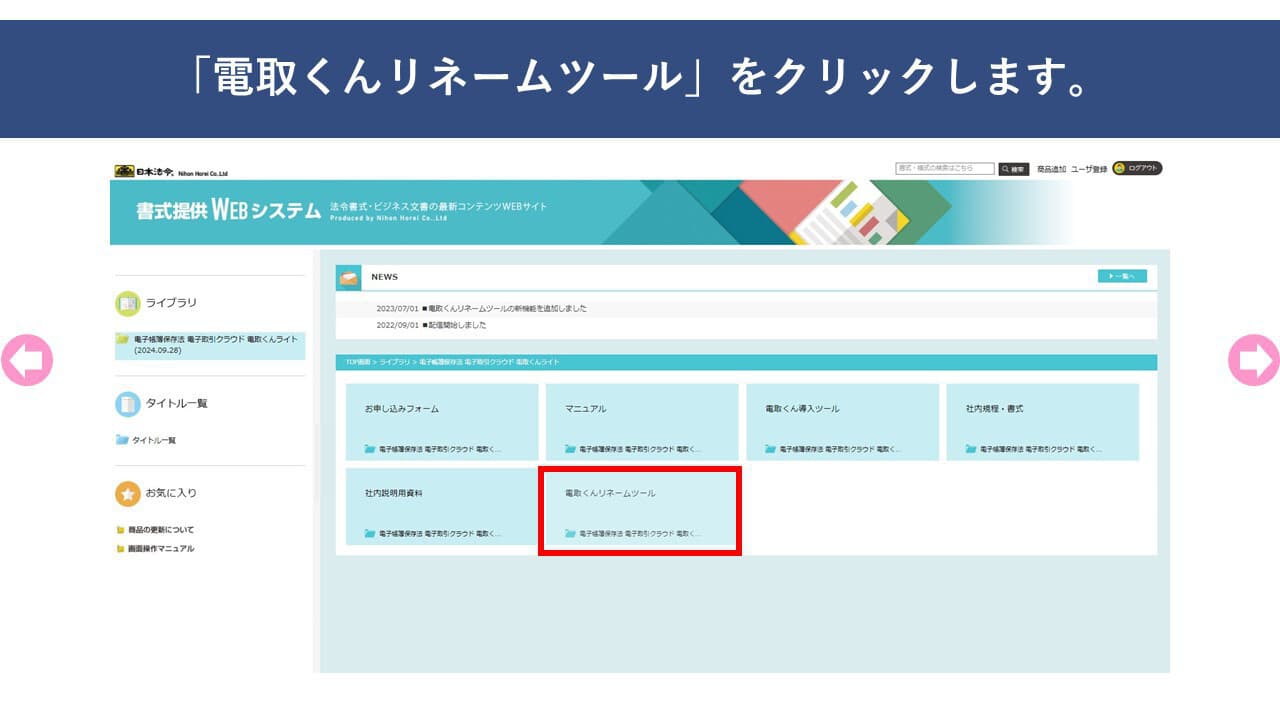Image resolution: width=1280 pixels, height=720 pixels.
Task: Open the NEWS 一覧へ list button
Action: [x=1122, y=276]
